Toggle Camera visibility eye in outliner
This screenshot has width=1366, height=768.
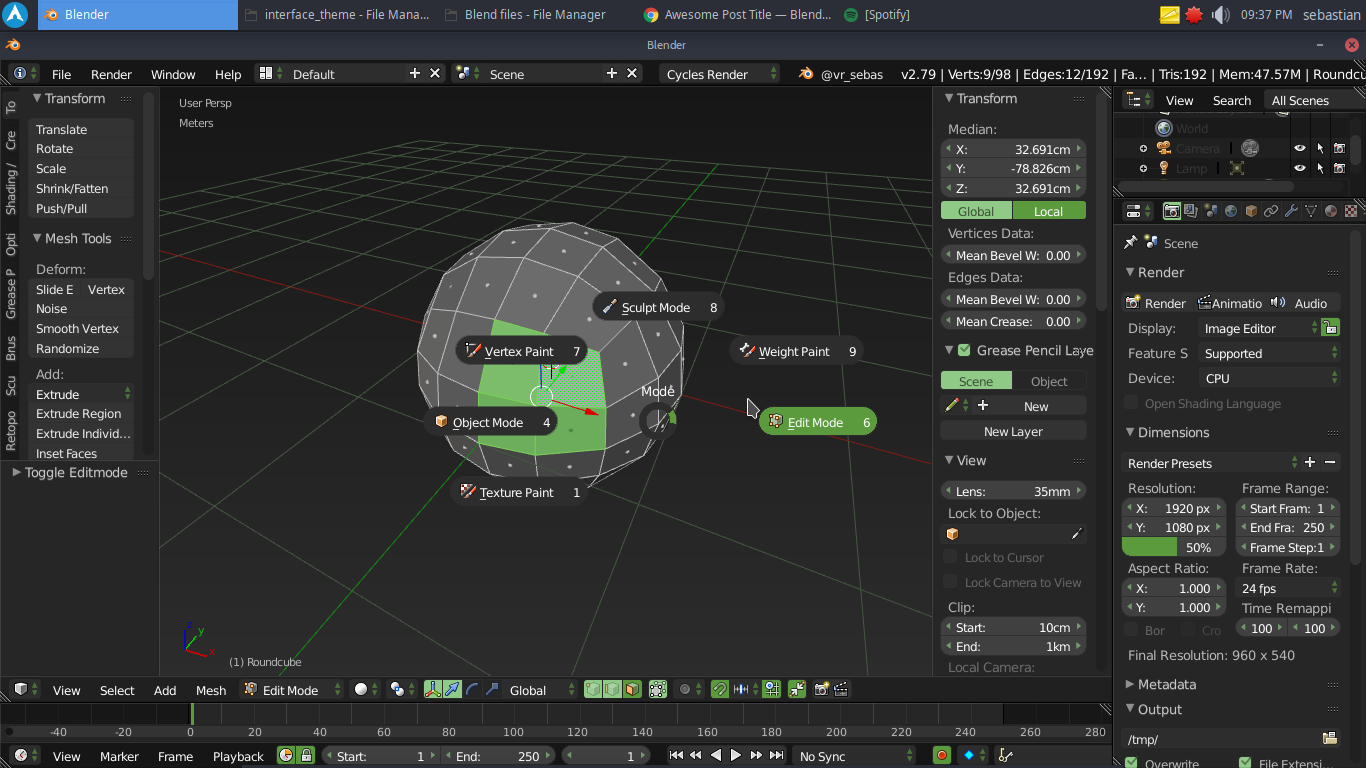pos(1300,148)
